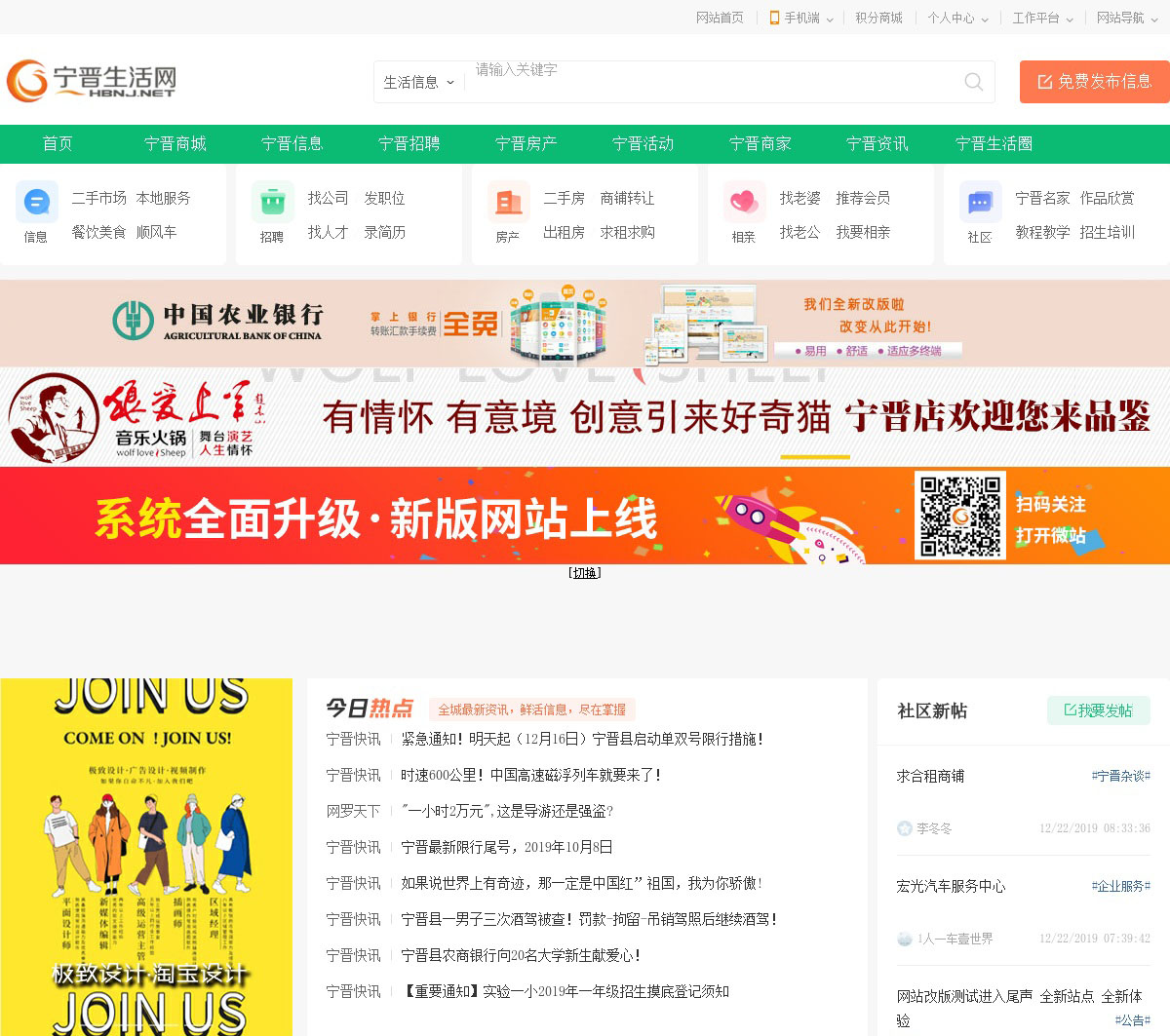Open 宁晋资讯 navigation tab
The image size is (1170, 1036).
coord(877,143)
